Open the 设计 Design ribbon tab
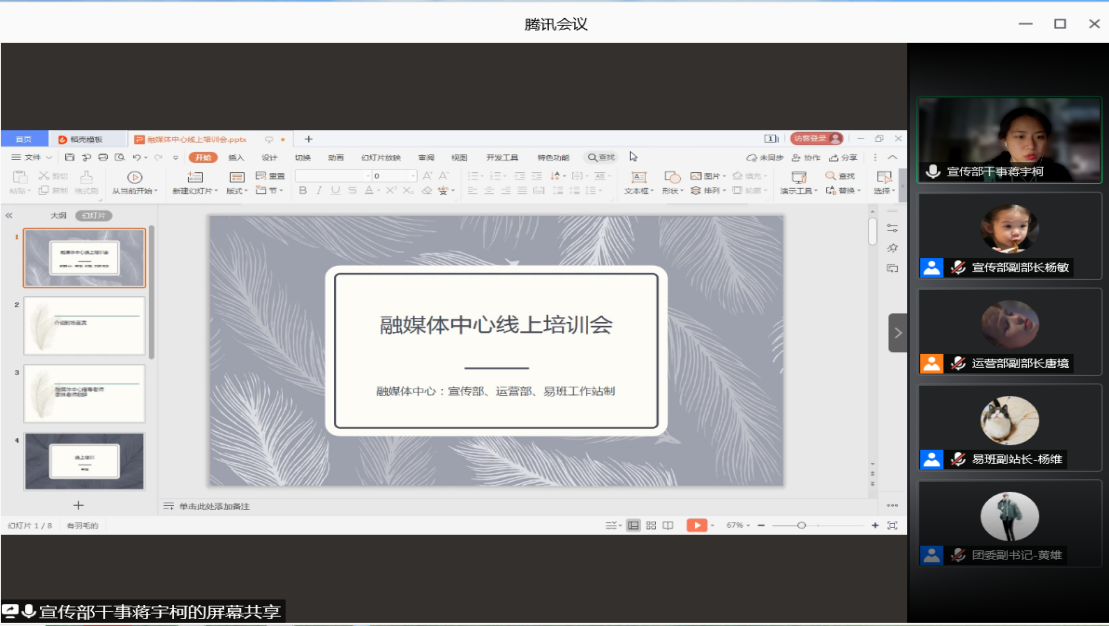Viewport: 1109px width, 626px height. pos(269,157)
